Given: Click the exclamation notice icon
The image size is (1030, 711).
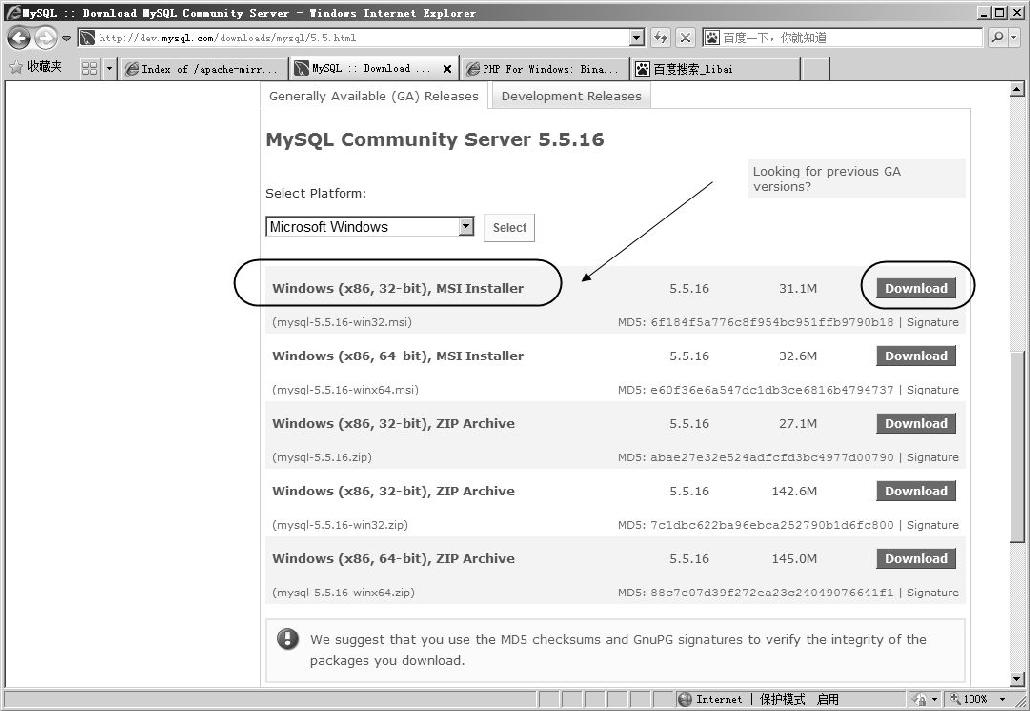Looking at the screenshot, I should (288, 639).
